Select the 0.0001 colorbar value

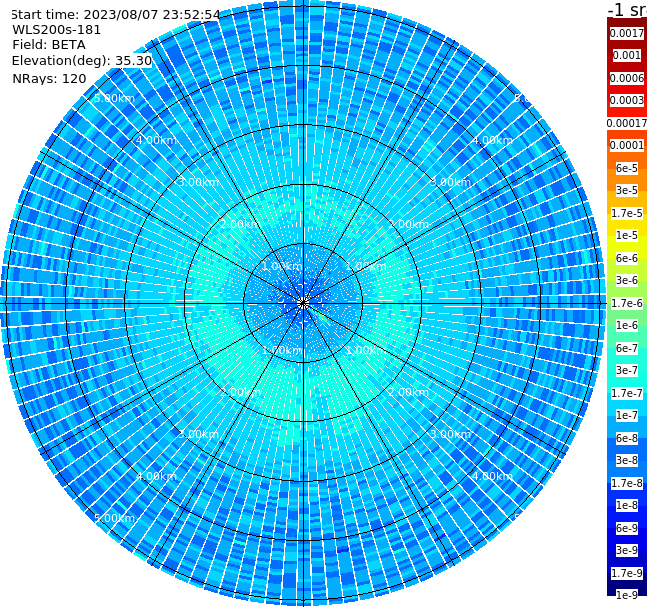[x=627, y=145]
